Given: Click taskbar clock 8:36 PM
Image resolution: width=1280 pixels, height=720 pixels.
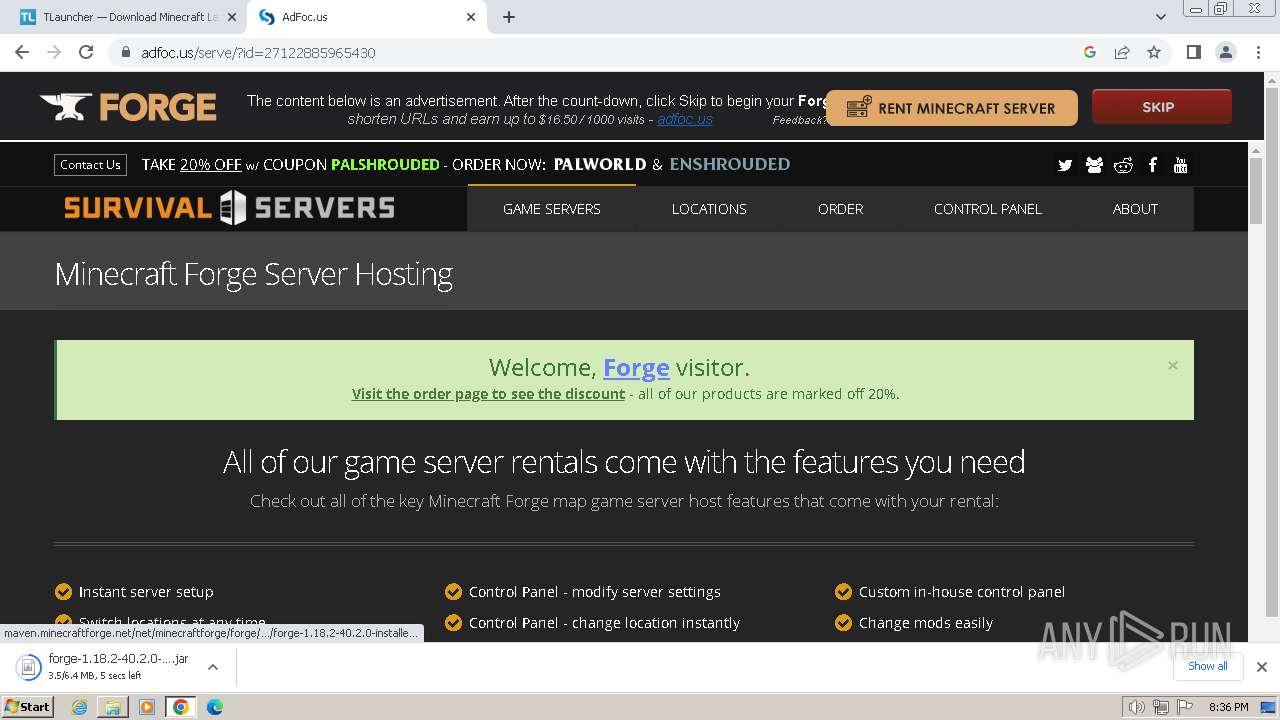Looking at the screenshot, I should pos(1228,707).
